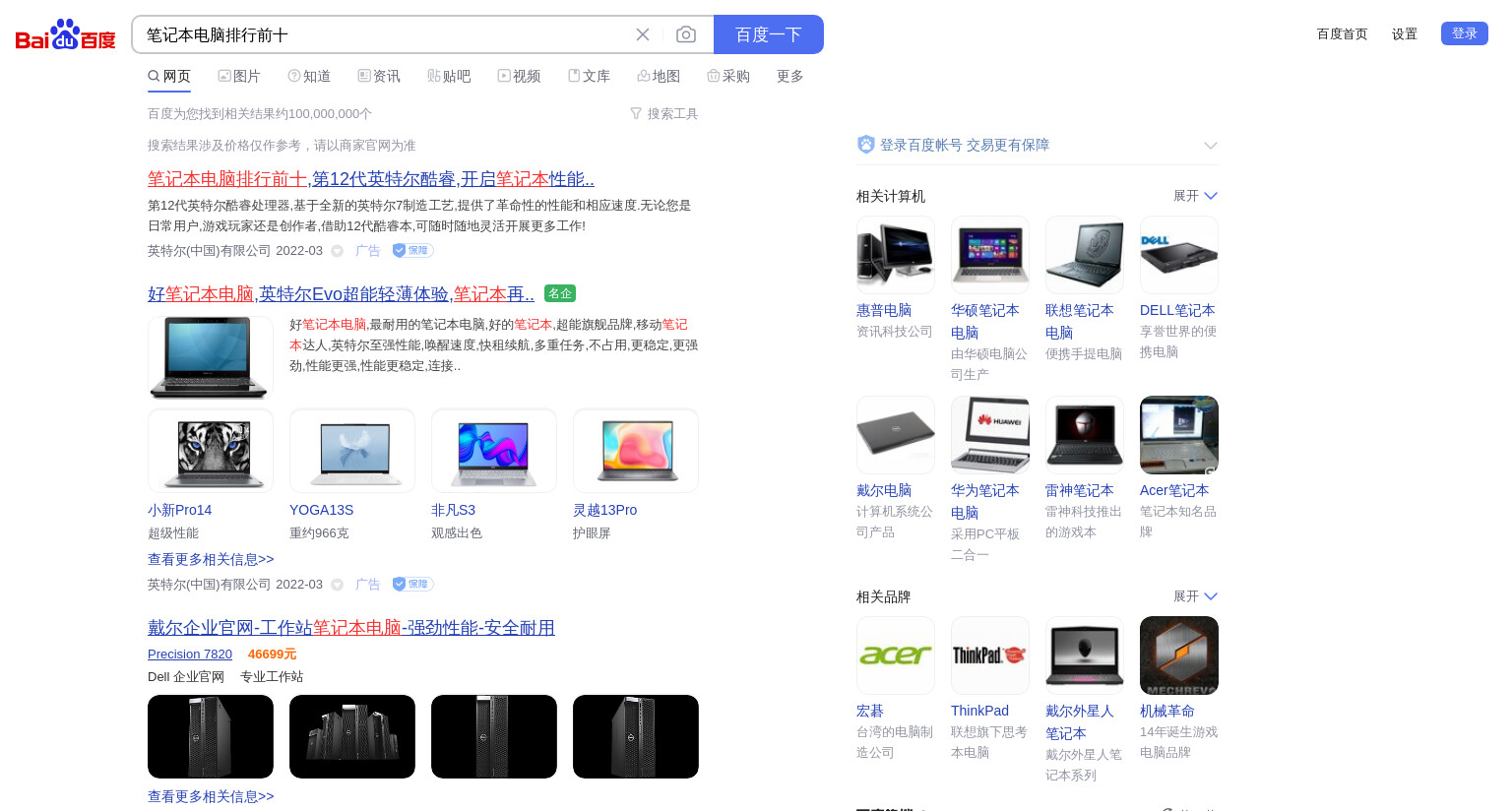Open 灵越13Pro product link

604,510
